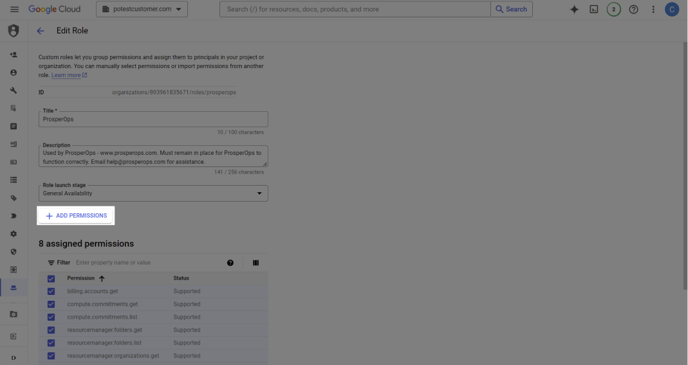The height and width of the screenshot is (365, 688).
Task: Click the page vertical scrollbar
Action: (x=685, y=166)
